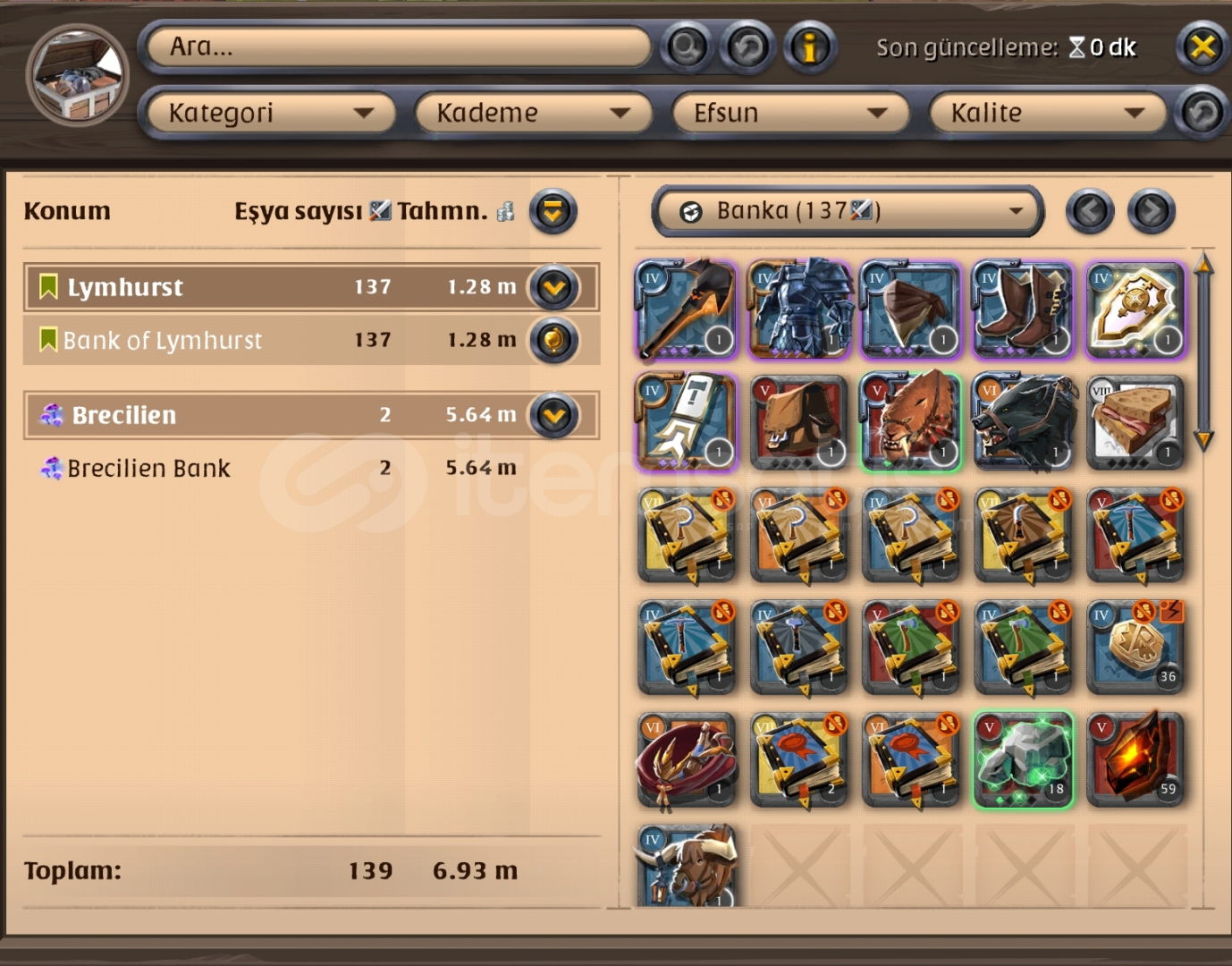1232x966 pixels.
Task: Go to next bank tab arrow
Action: coord(1152,211)
